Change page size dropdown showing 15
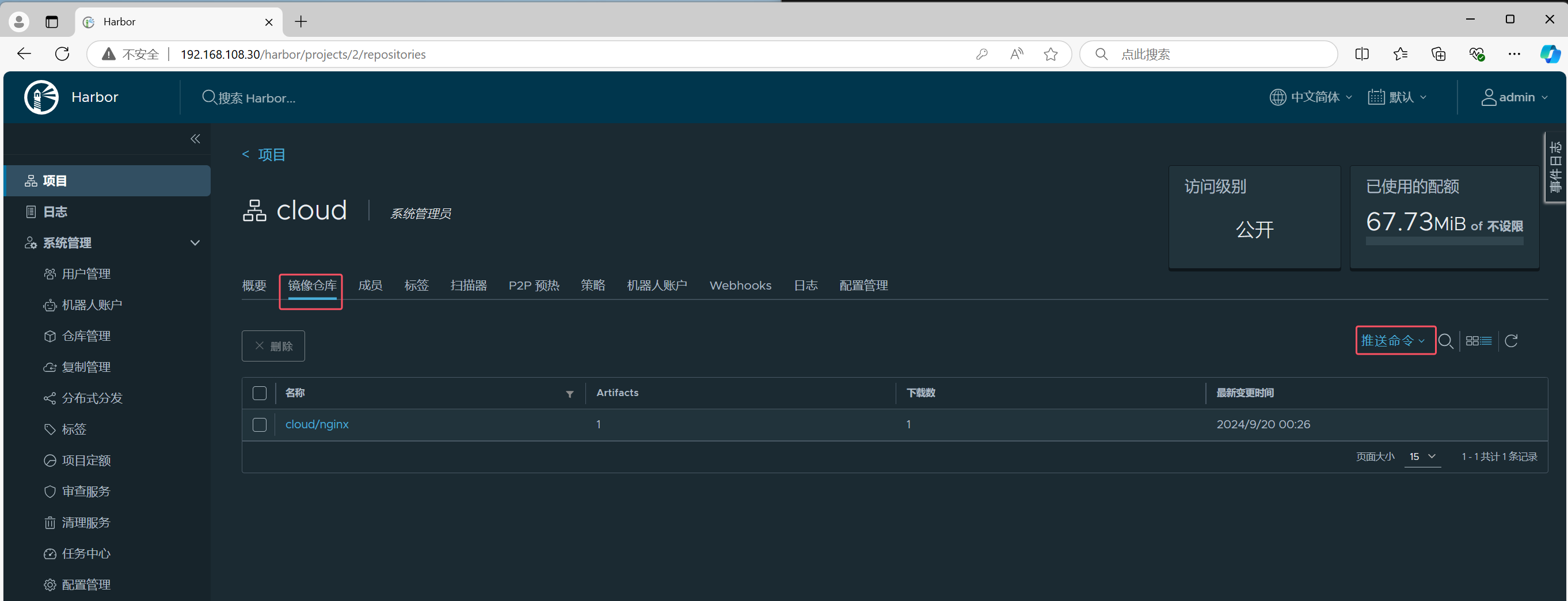The width and height of the screenshot is (1568, 601). [1422, 457]
